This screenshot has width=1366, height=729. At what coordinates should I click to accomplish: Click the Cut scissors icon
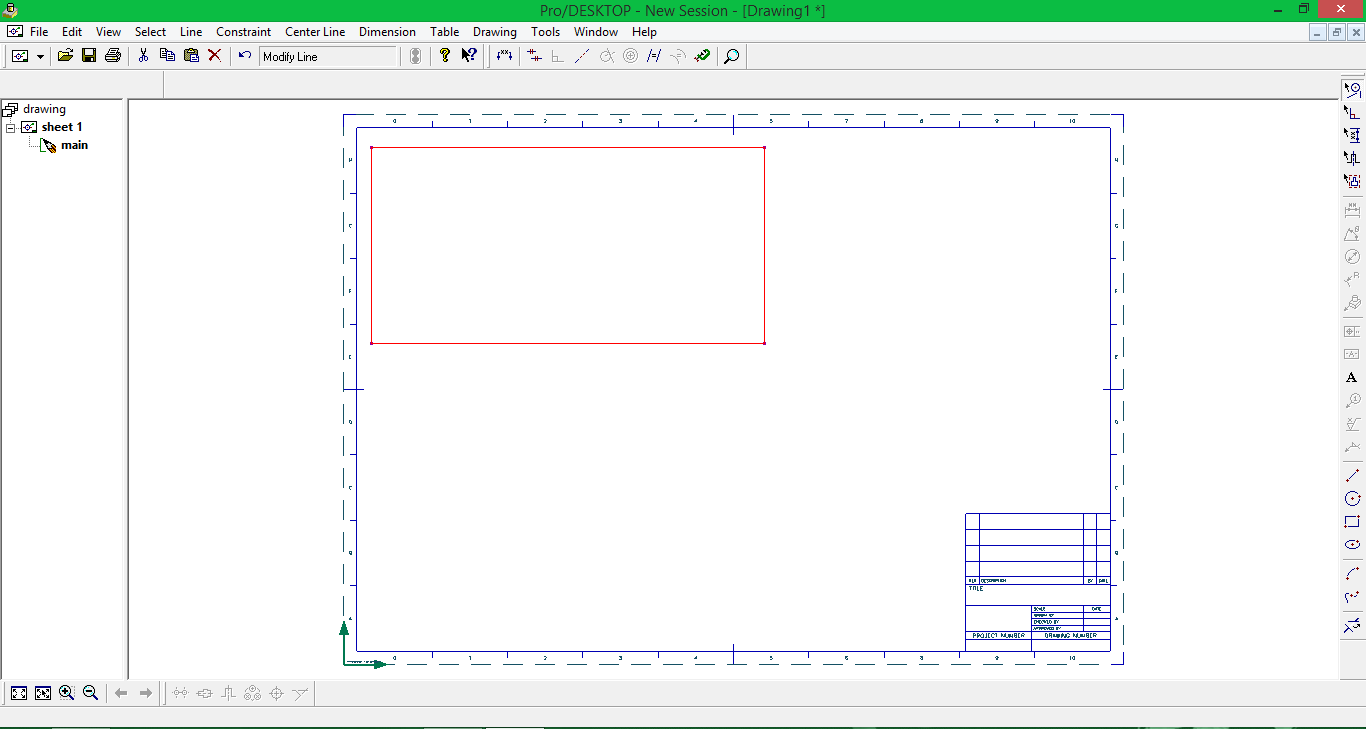[143, 56]
